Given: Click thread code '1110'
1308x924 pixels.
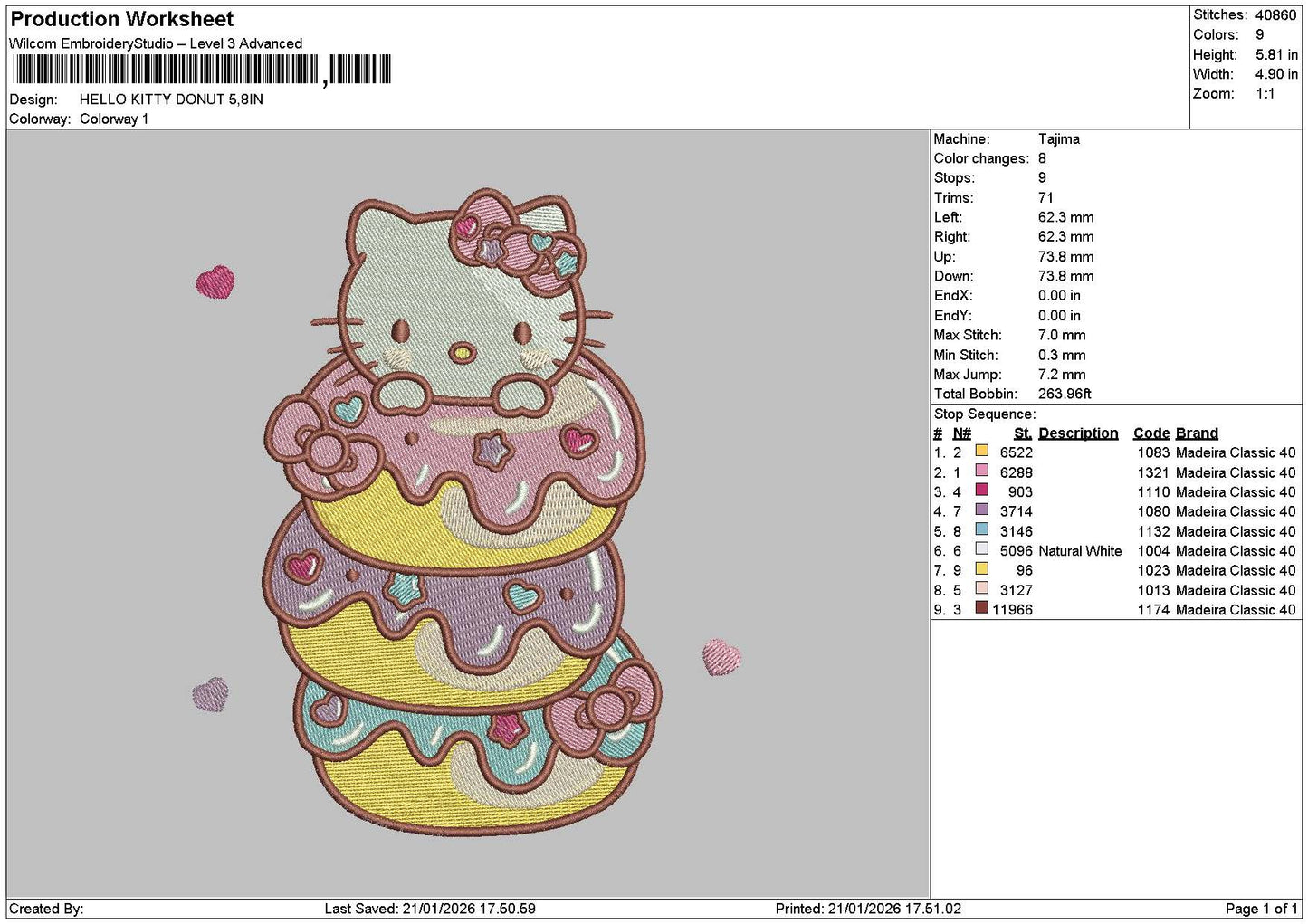Looking at the screenshot, I should pyautogui.click(x=1153, y=492).
